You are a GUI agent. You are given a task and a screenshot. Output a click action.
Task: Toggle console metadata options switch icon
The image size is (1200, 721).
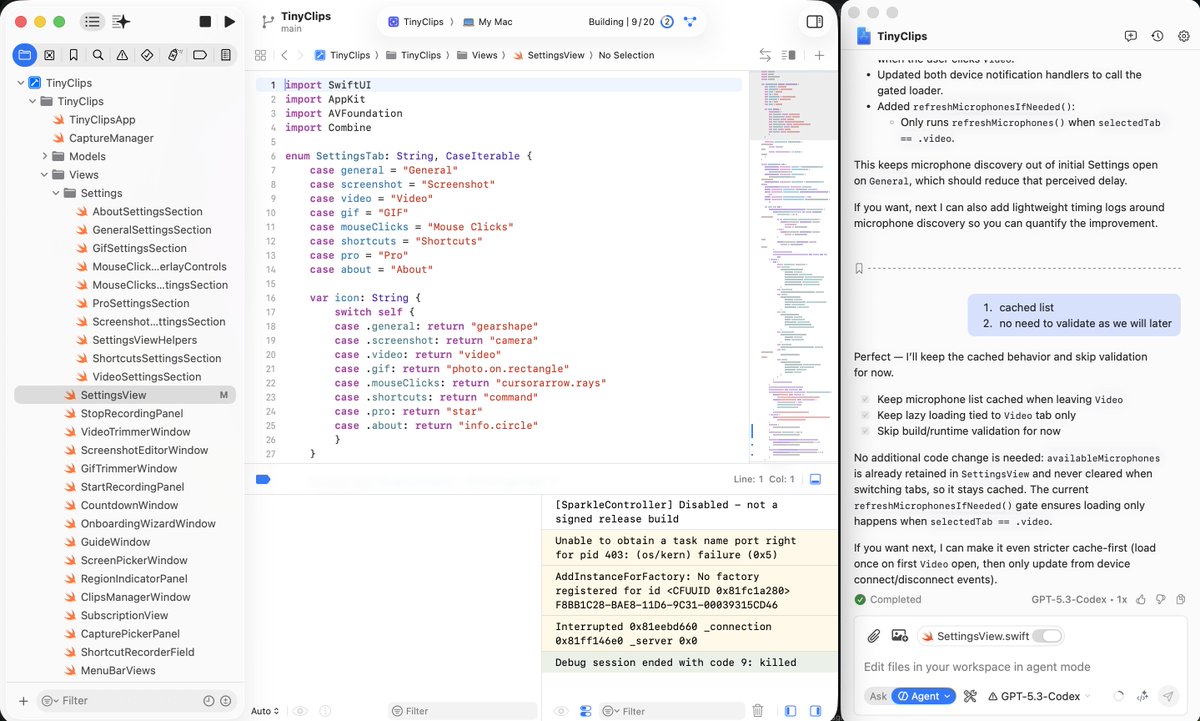[x=586, y=711]
